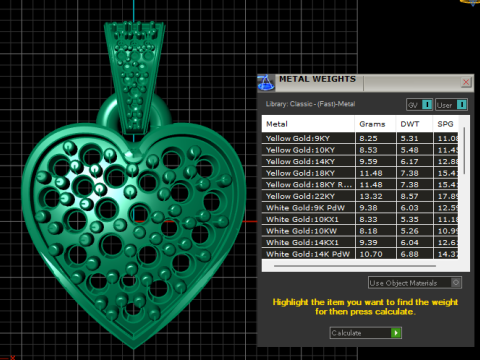Click the Calculate button
This screenshot has width=480, height=360.
point(366,333)
